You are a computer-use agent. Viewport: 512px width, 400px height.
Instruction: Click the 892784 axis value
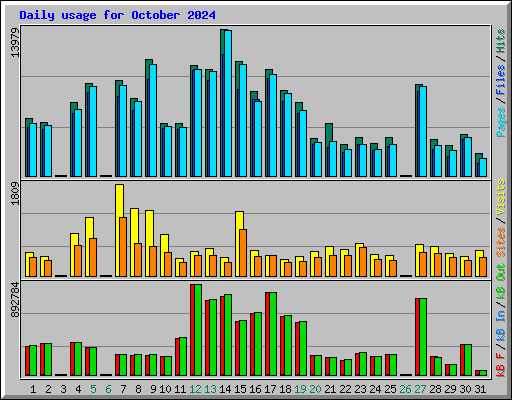pyautogui.click(x=15, y=300)
